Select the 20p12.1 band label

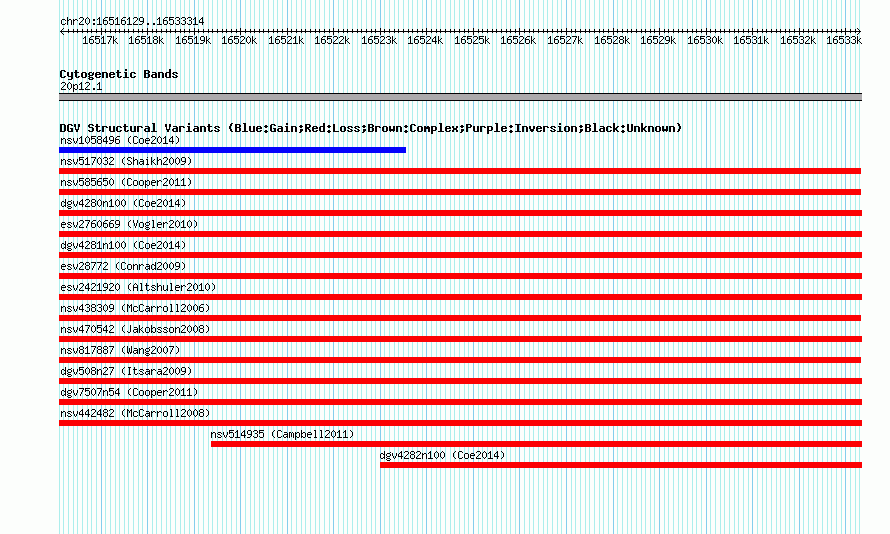[81, 86]
